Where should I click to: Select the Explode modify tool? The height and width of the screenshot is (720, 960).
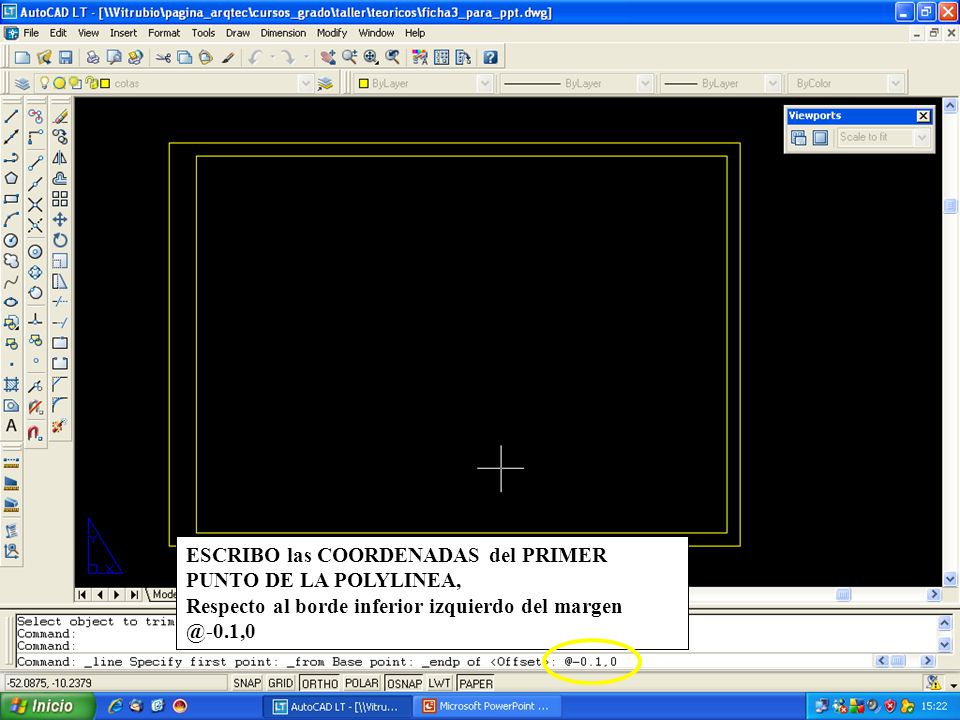coord(60,426)
